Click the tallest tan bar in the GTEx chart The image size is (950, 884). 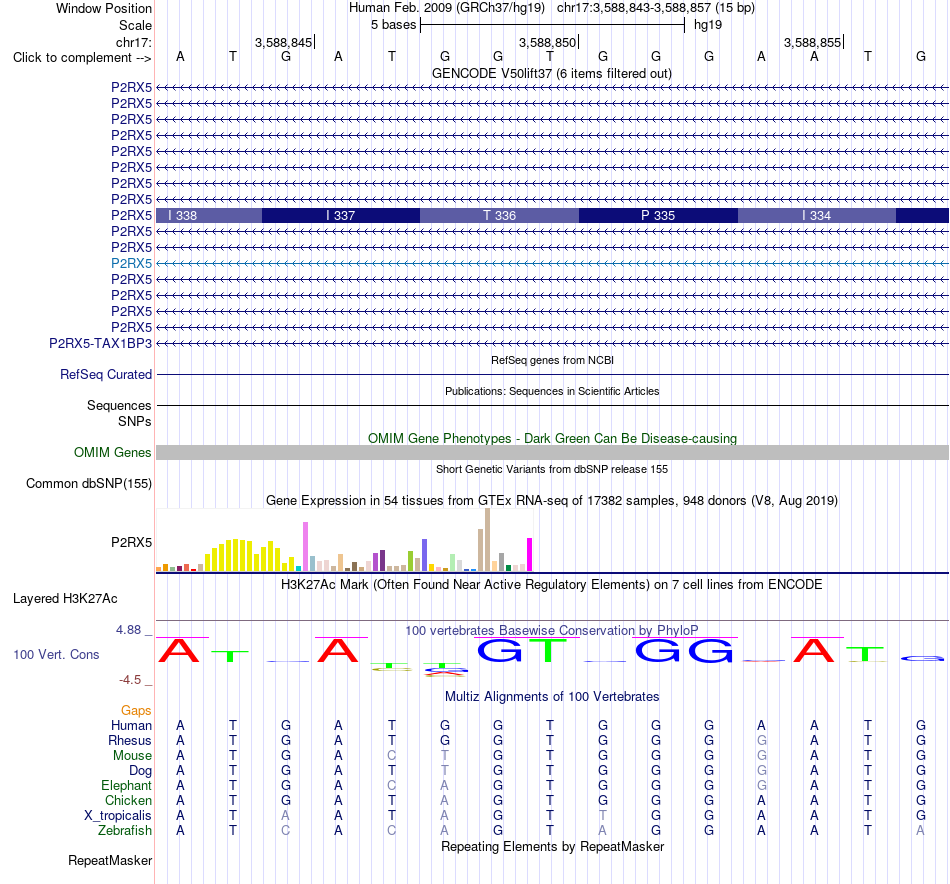pyautogui.click(x=488, y=540)
